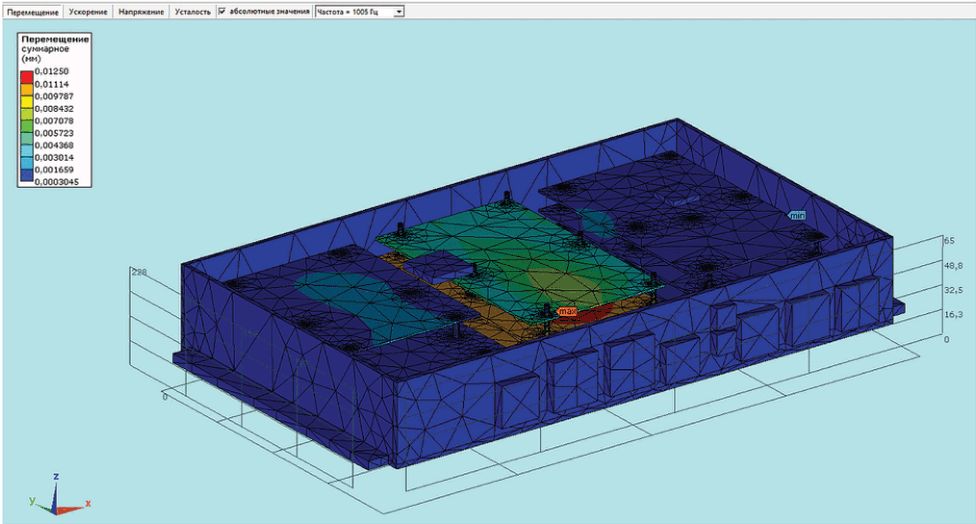Click the 65 height scale label
The height and width of the screenshot is (524, 976).
[x=949, y=240]
